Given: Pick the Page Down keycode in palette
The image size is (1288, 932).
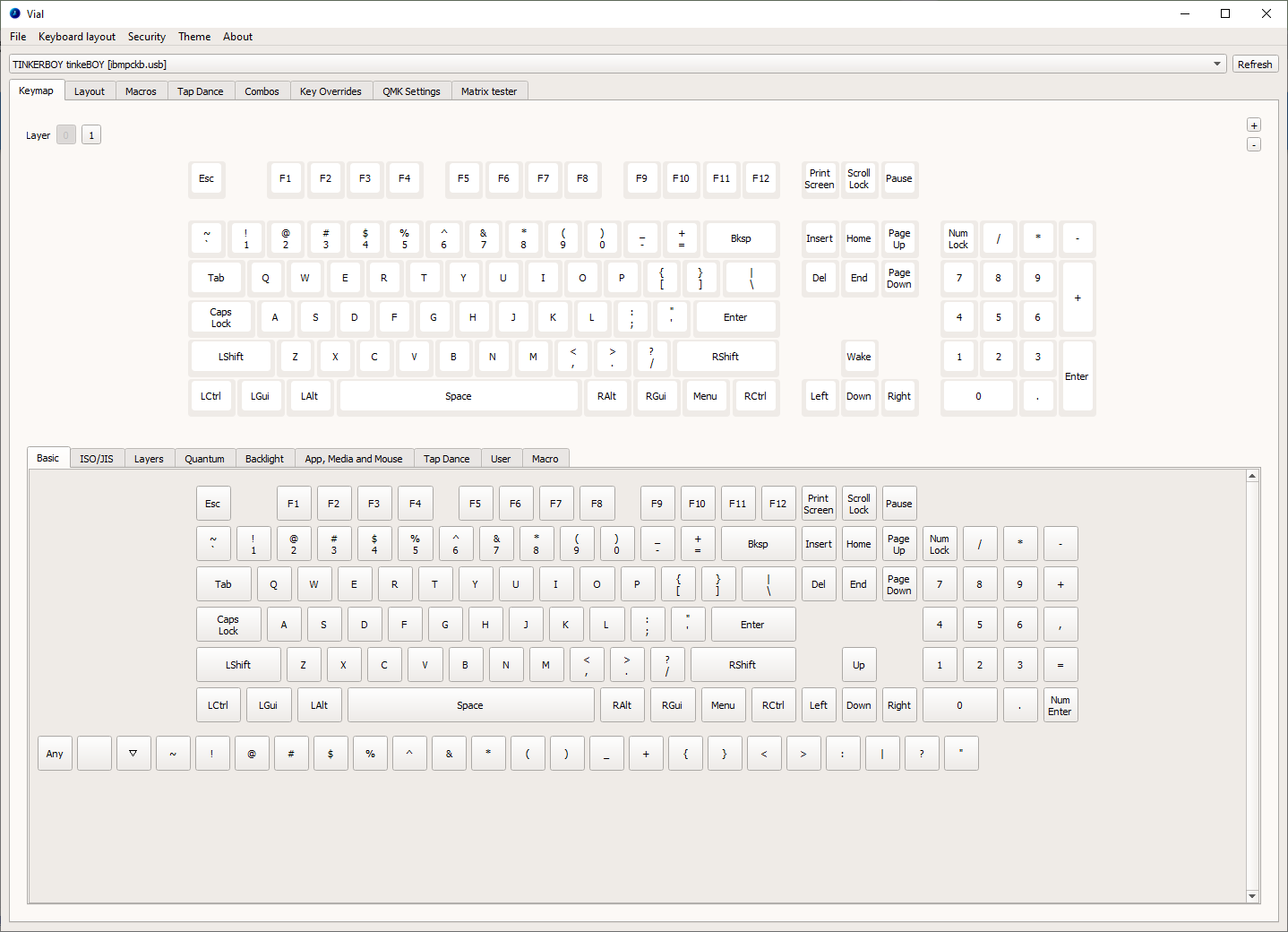Looking at the screenshot, I should point(899,584).
